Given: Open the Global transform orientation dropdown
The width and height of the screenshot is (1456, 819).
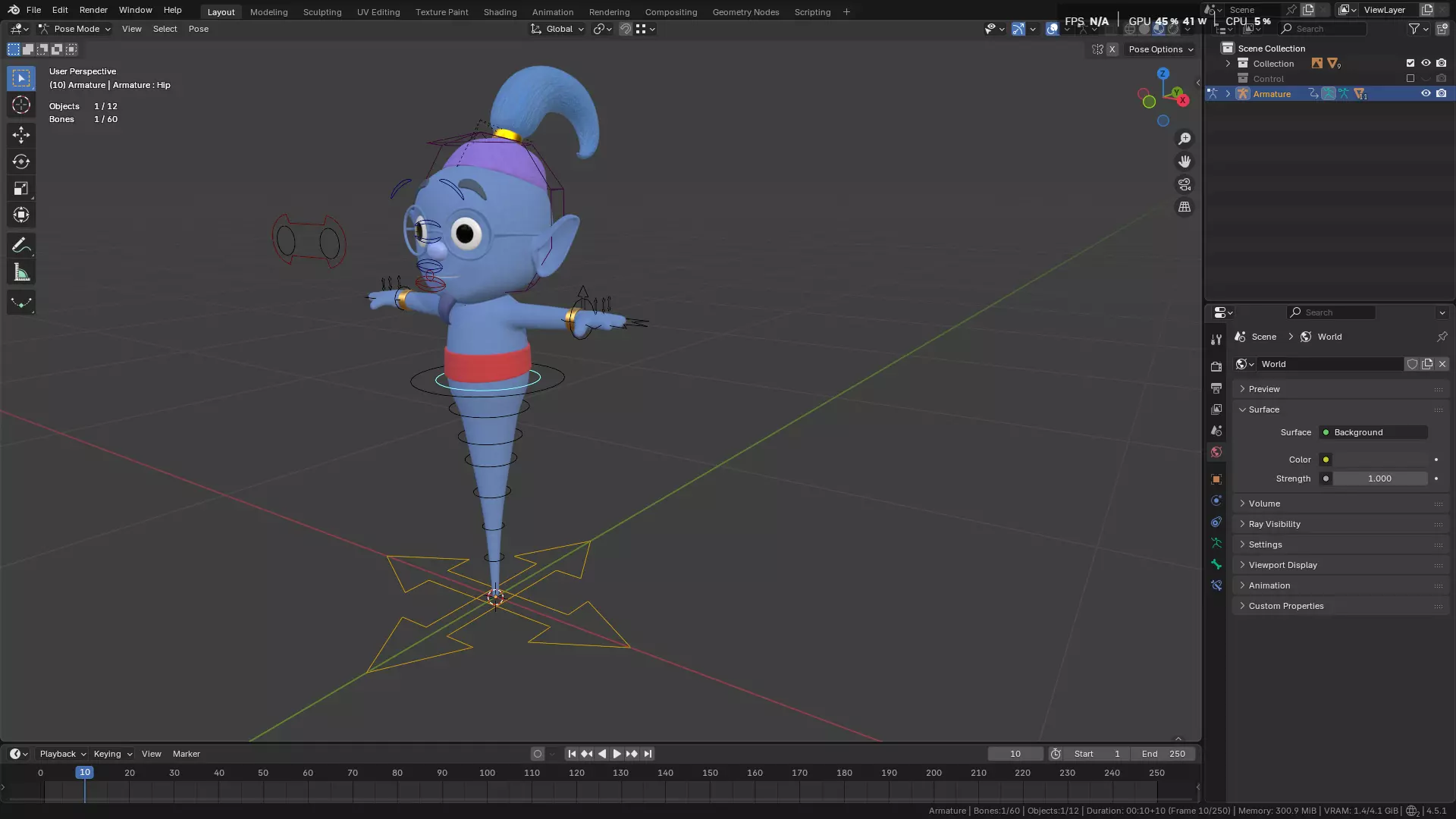Looking at the screenshot, I should click(558, 29).
